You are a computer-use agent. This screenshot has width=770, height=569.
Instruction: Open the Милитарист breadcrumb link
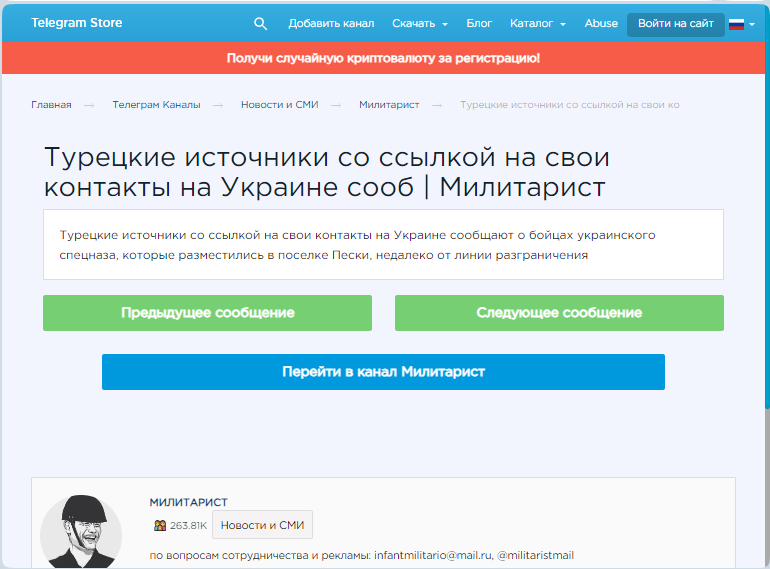pos(389,105)
